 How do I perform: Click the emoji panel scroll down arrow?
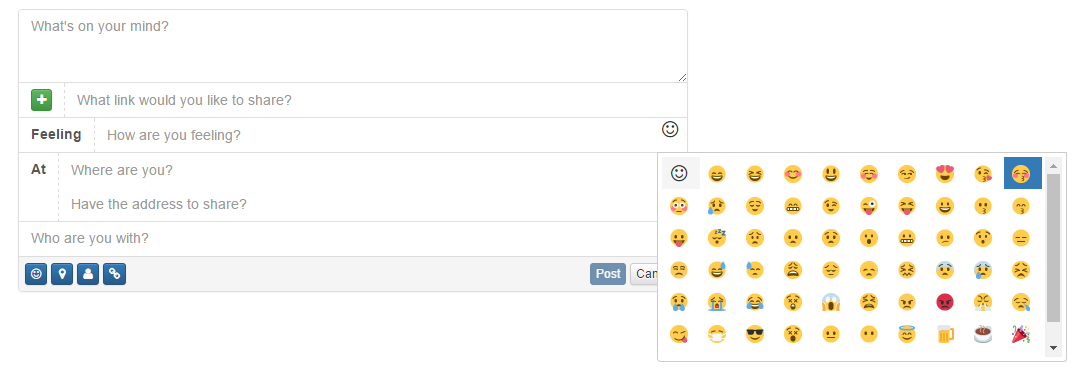point(1054,348)
